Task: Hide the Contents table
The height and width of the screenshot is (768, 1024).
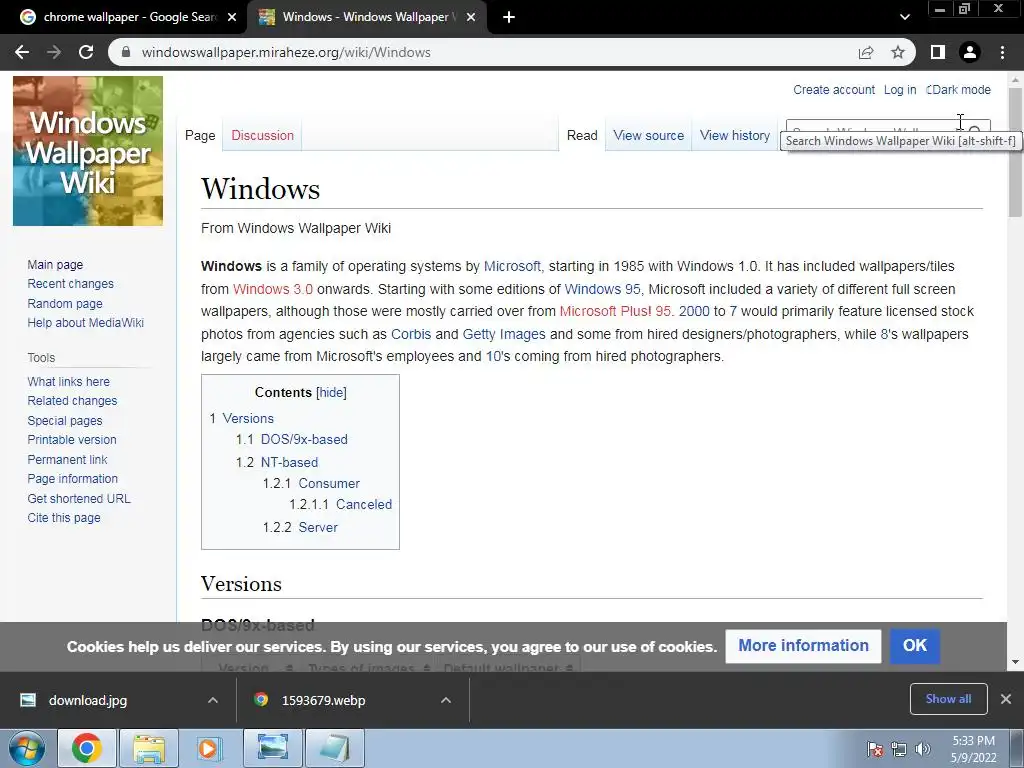Action: pos(331,392)
